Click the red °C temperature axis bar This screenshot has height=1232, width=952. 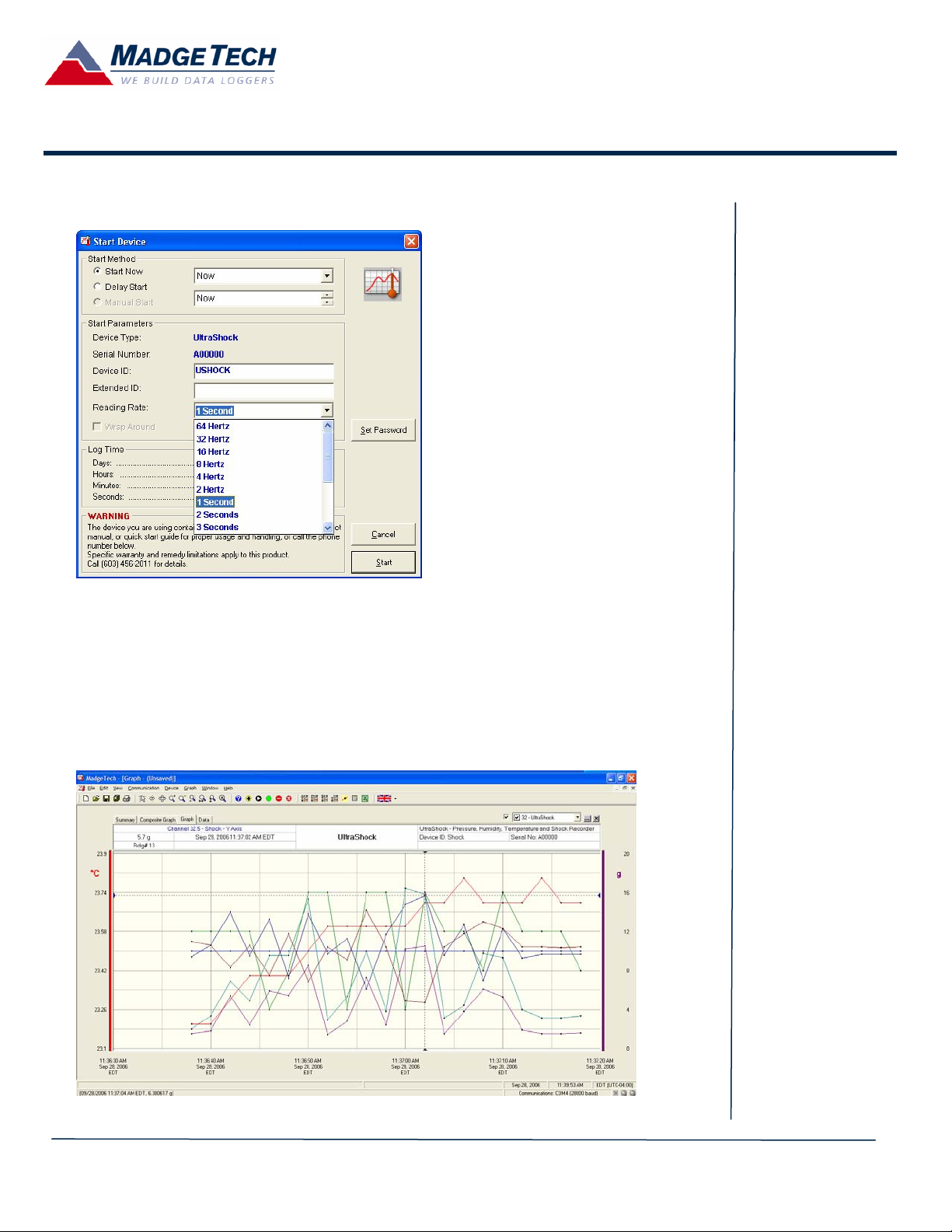tap(110, 951)
